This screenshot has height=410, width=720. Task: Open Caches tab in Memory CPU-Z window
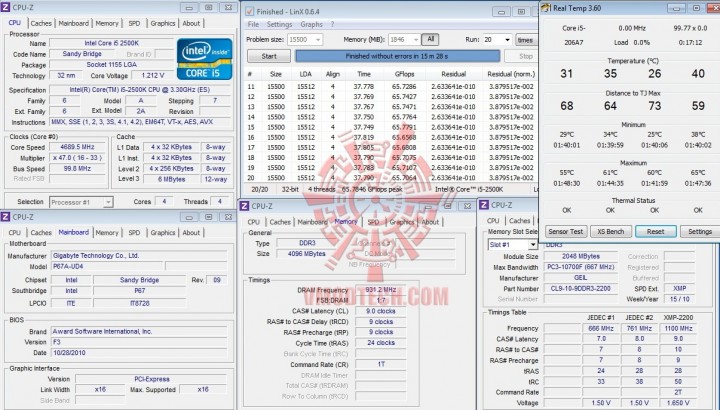coord(280,222)
